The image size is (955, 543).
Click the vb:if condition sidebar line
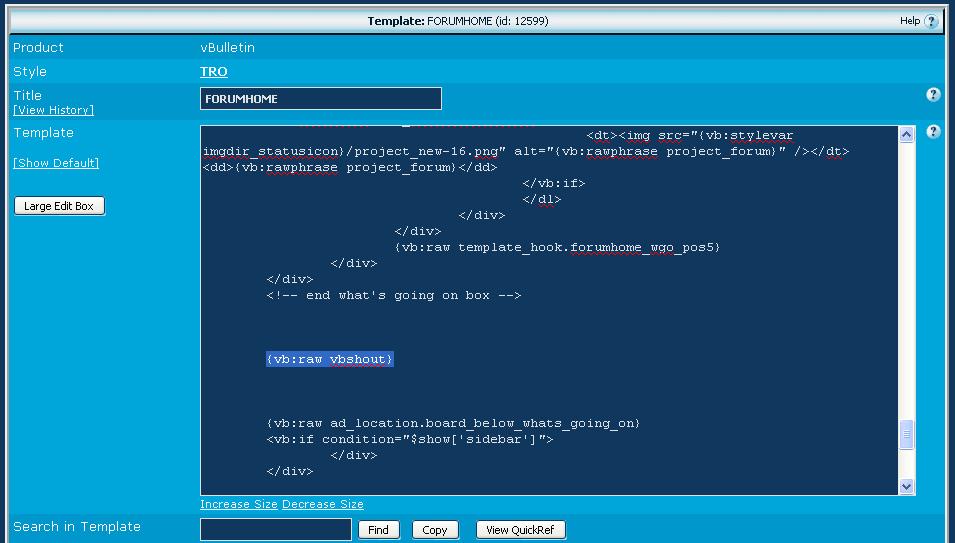point(409,439)
